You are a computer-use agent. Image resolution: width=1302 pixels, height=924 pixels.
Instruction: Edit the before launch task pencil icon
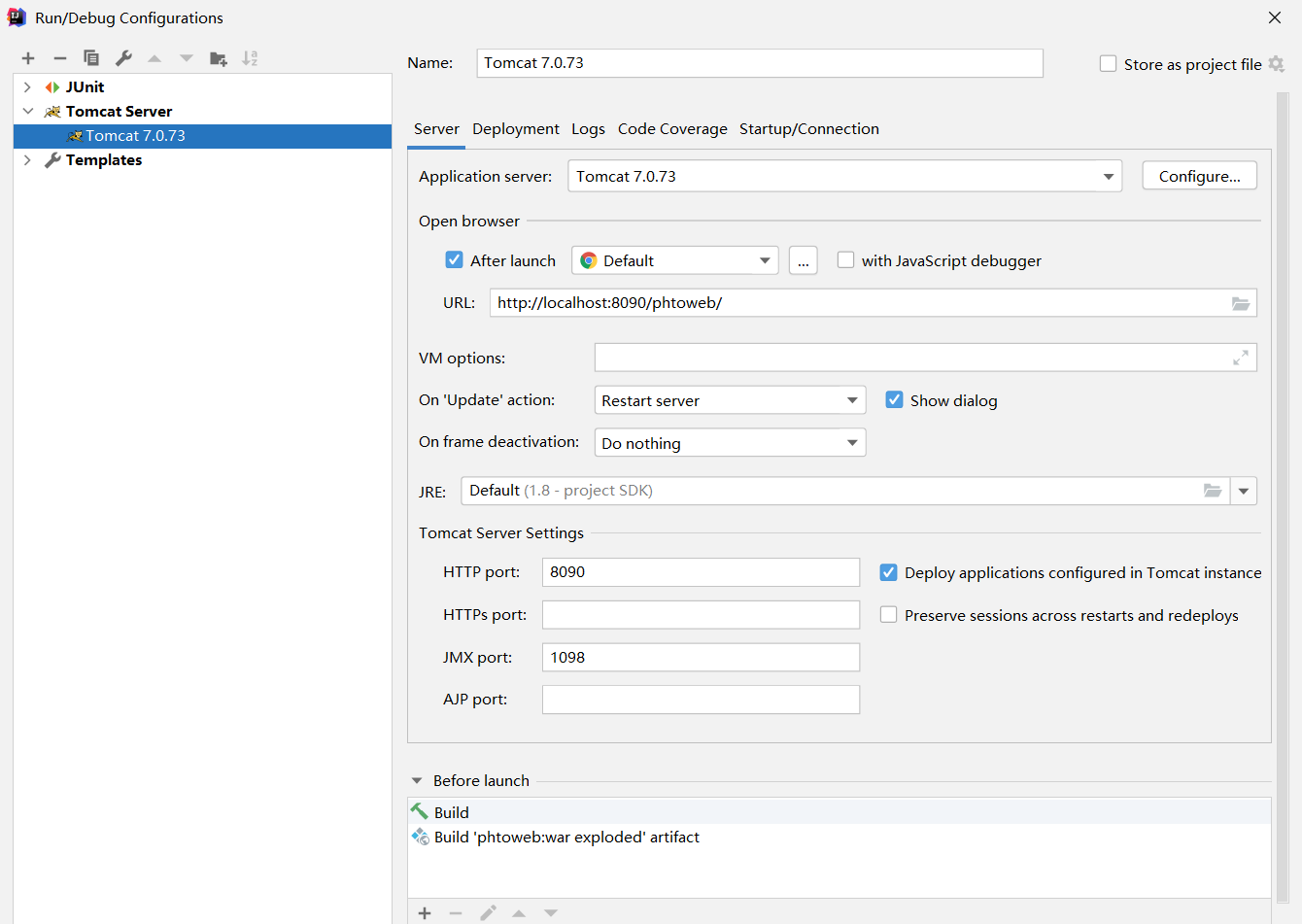point(488,912)
